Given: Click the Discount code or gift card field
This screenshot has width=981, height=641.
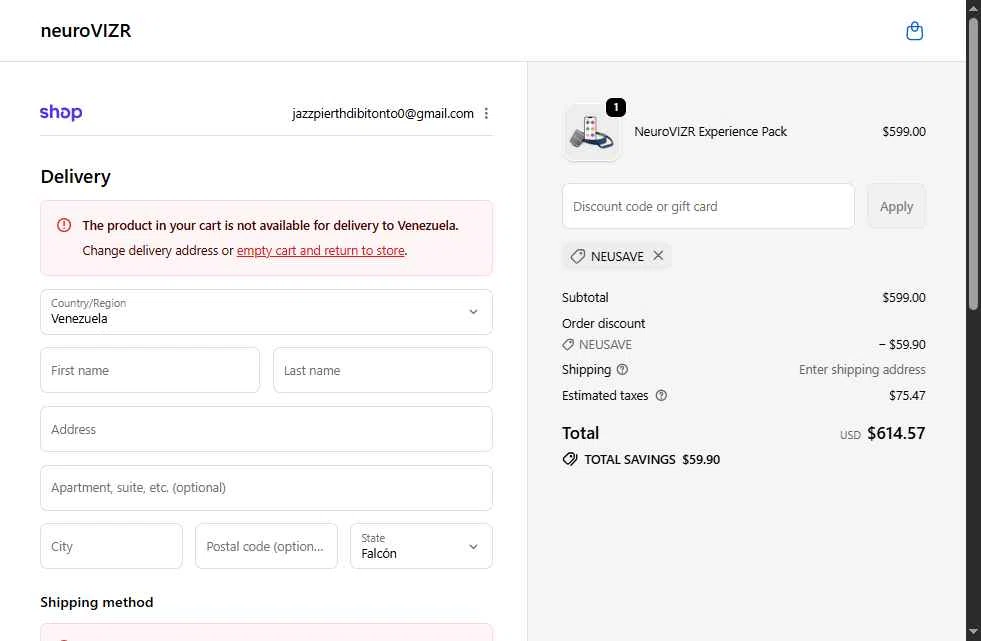Looking at the screenshot, I should [x=708, y=206].
